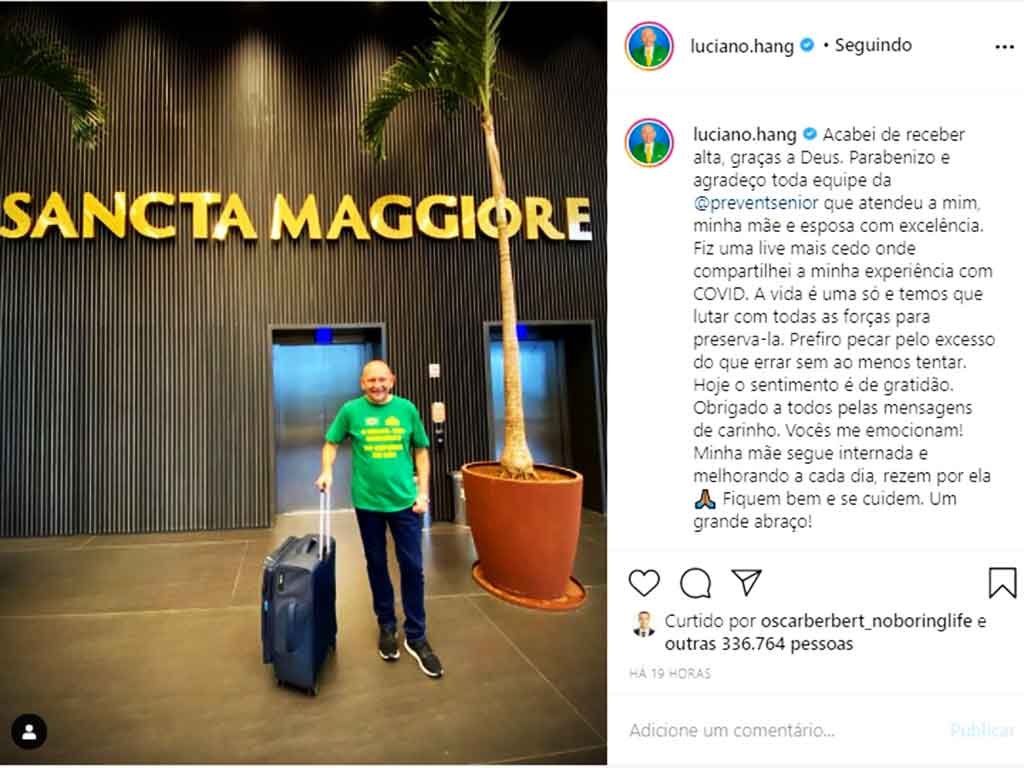Open luciano.hang profile picture in header
Viewport: 1024px width, 768px height.
point(649,46)
